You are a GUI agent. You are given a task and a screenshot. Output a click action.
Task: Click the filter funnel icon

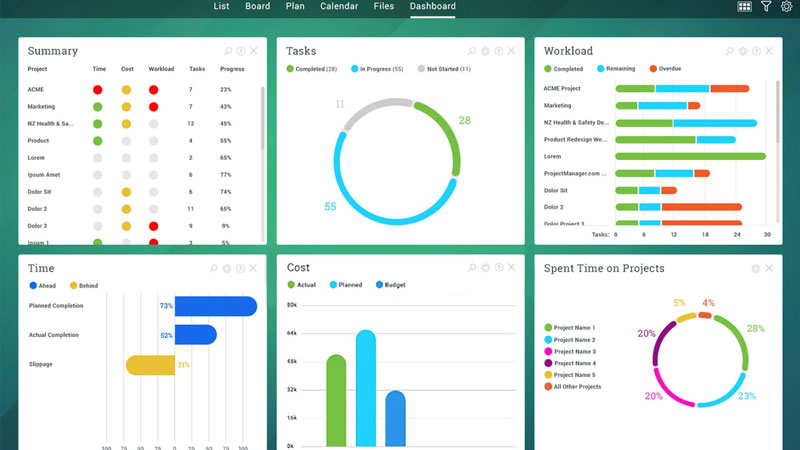(766, 6)
